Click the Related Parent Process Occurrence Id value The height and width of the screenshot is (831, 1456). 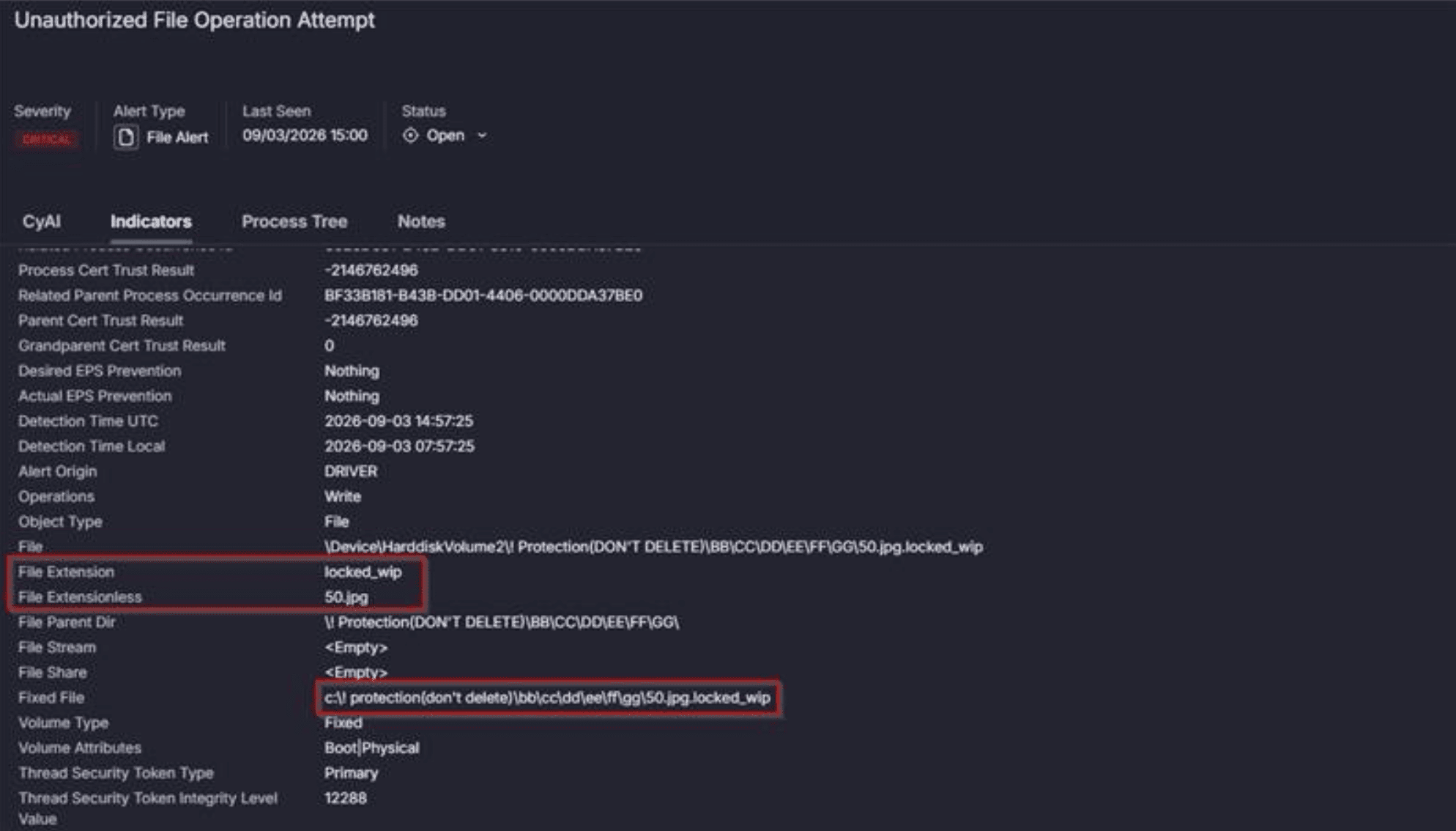(483, 295)
